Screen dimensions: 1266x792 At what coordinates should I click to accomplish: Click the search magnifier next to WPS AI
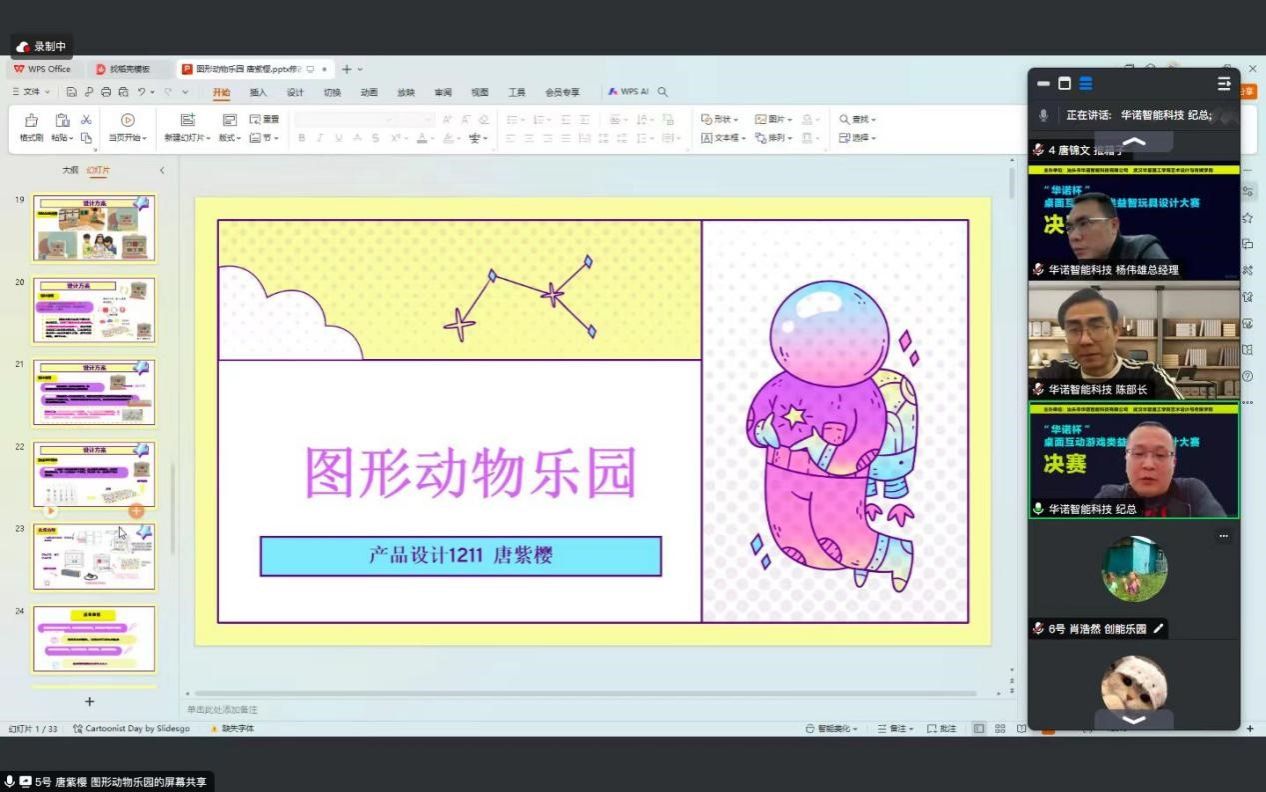point(662,92)
